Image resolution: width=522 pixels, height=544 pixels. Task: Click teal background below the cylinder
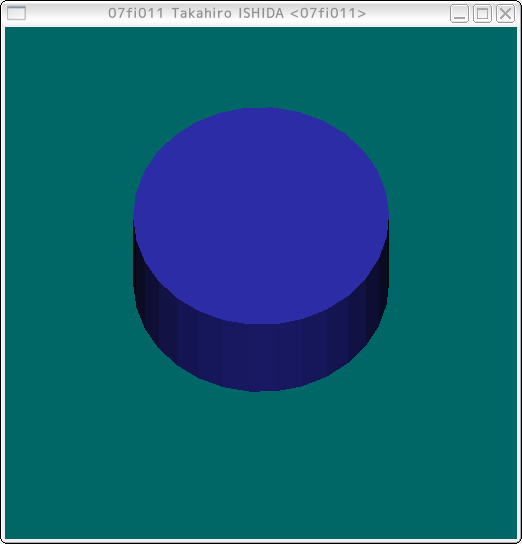pos(261,465)
